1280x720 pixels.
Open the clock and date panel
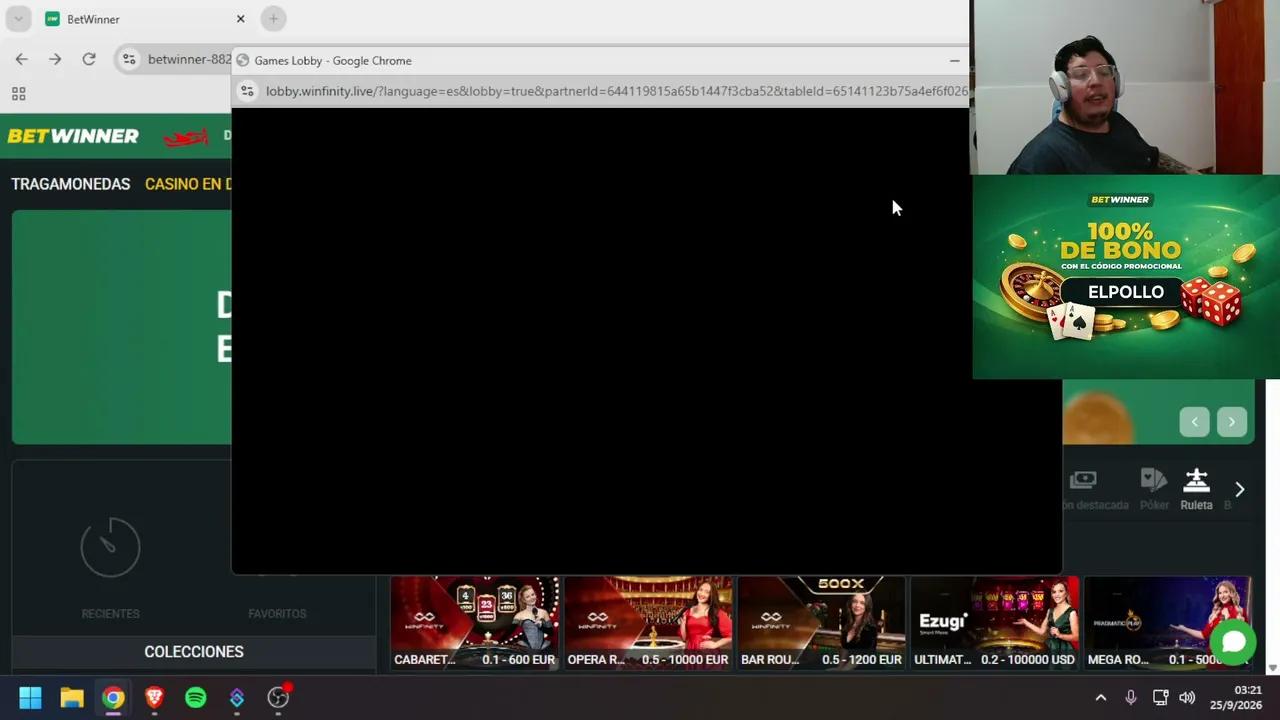(x=1235, y=698)
